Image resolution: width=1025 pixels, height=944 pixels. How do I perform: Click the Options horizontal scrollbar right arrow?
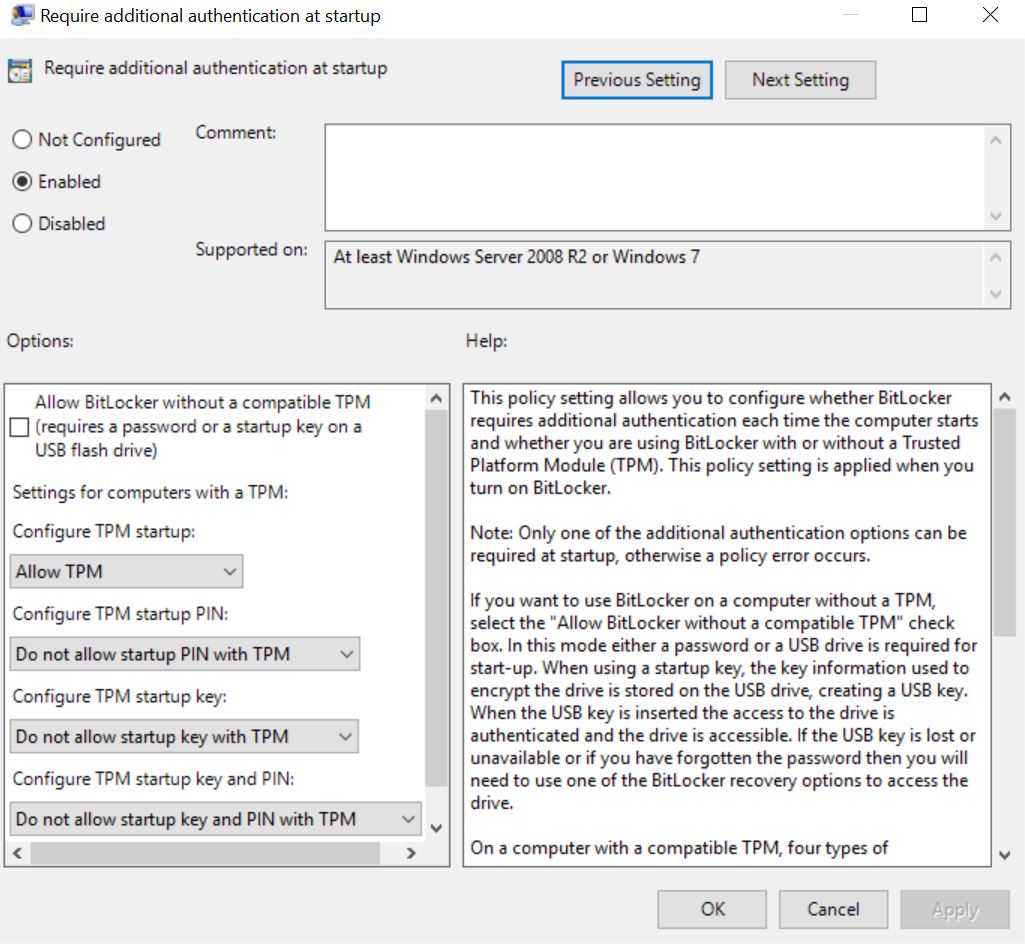coord(411,852)
